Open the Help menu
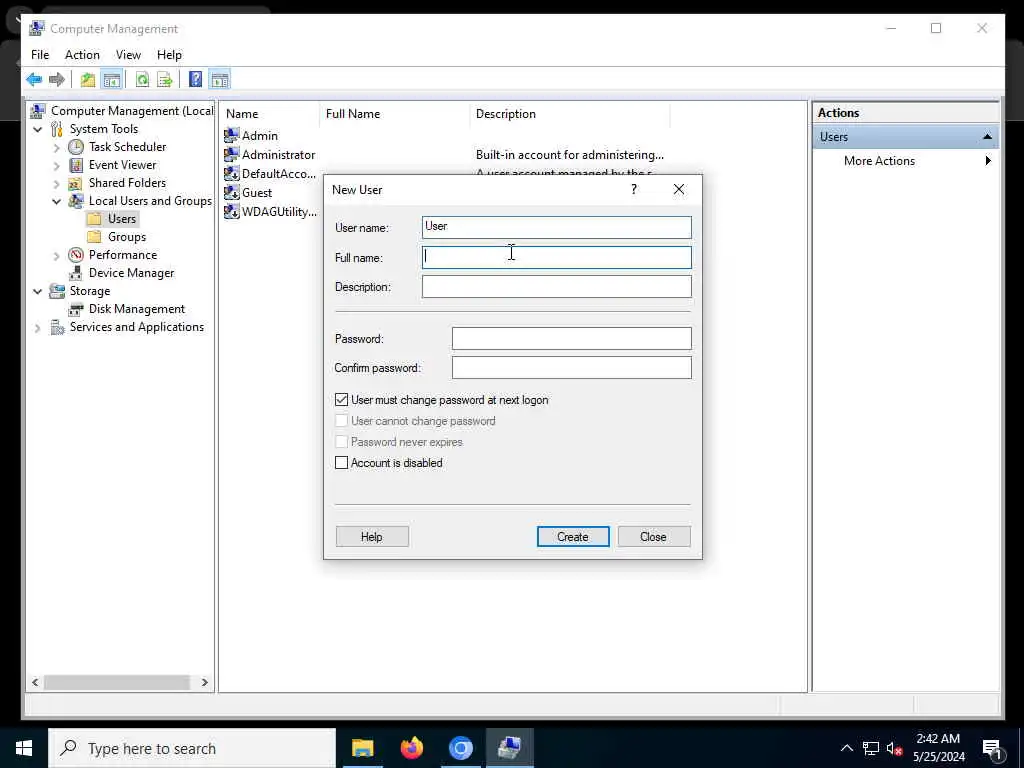This screenshot has width=1024, height=768. tap(169, 55)
